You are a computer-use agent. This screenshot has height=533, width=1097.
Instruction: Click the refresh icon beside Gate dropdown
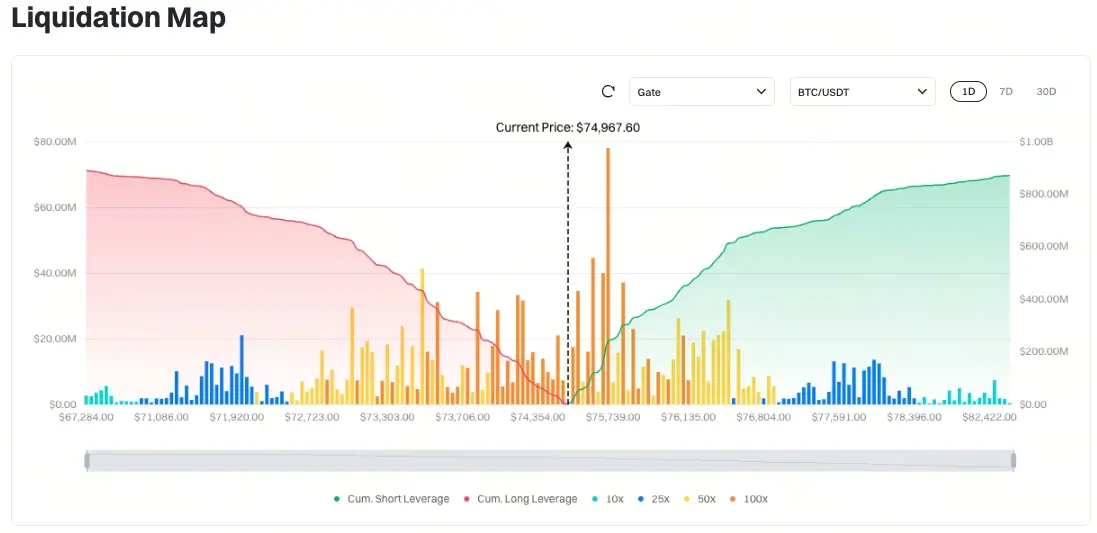[x=608, y=92]
